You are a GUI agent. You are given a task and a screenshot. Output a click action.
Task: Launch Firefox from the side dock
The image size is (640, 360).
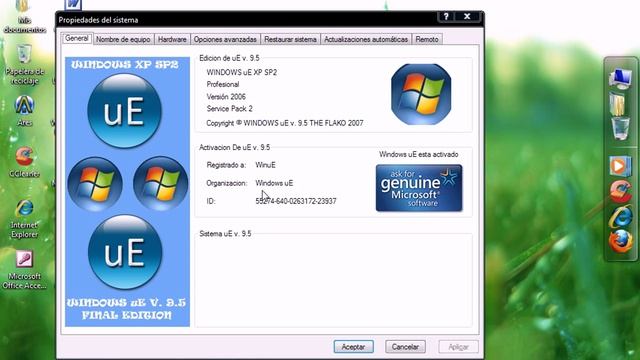click(x=620, y=242)
